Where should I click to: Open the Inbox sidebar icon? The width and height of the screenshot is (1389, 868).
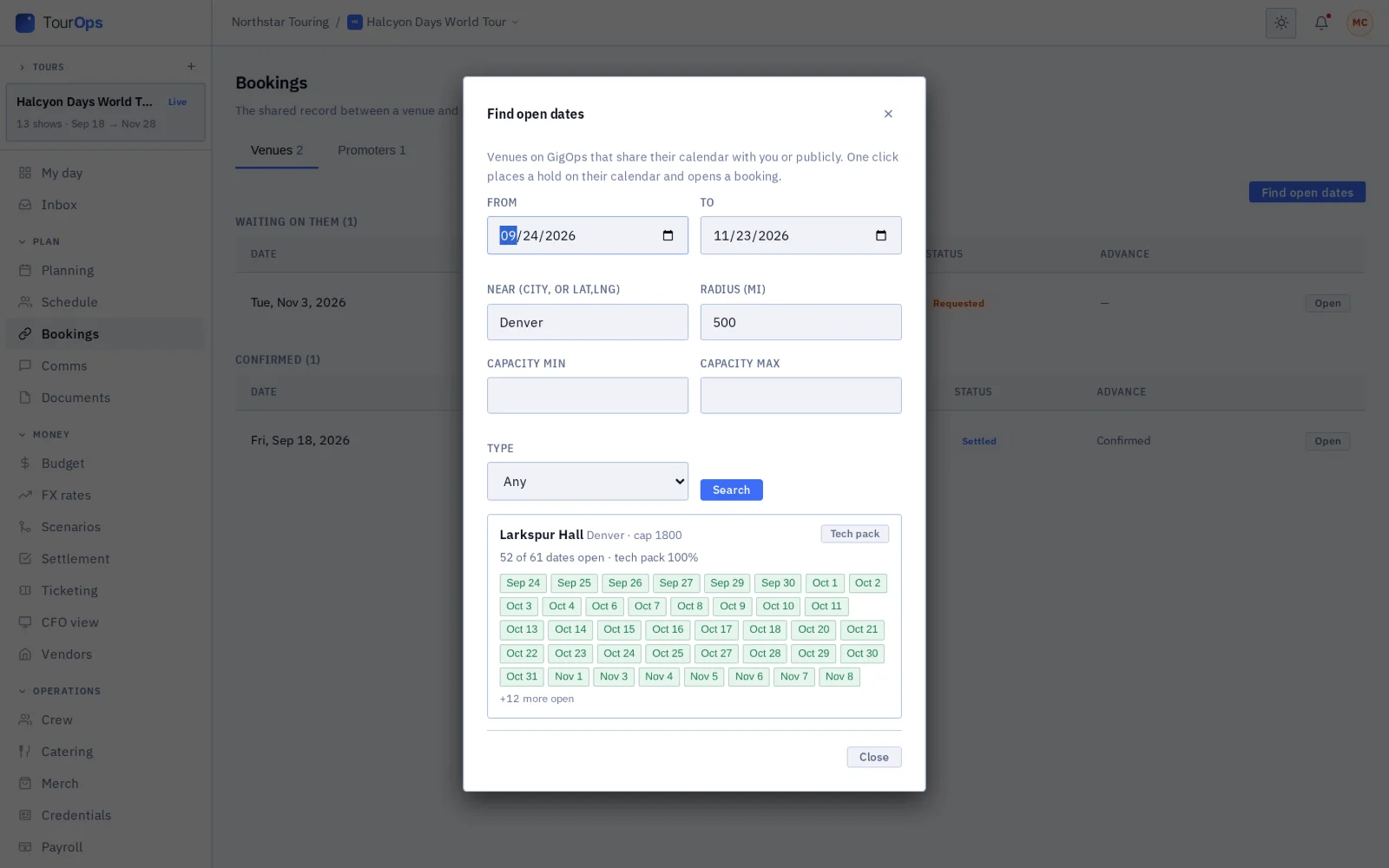pos(25,205)
